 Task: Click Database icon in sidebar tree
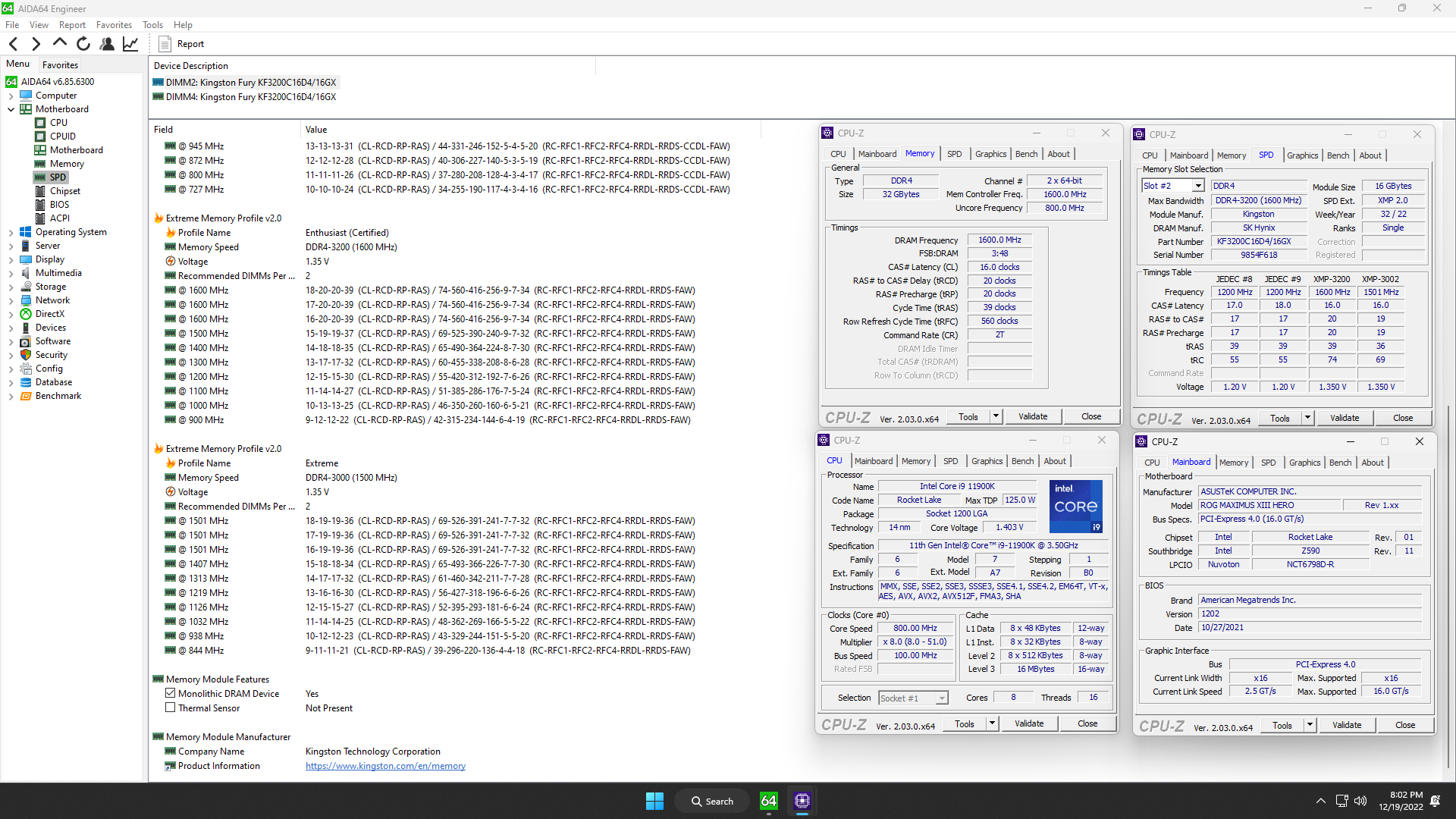[26, 382]
